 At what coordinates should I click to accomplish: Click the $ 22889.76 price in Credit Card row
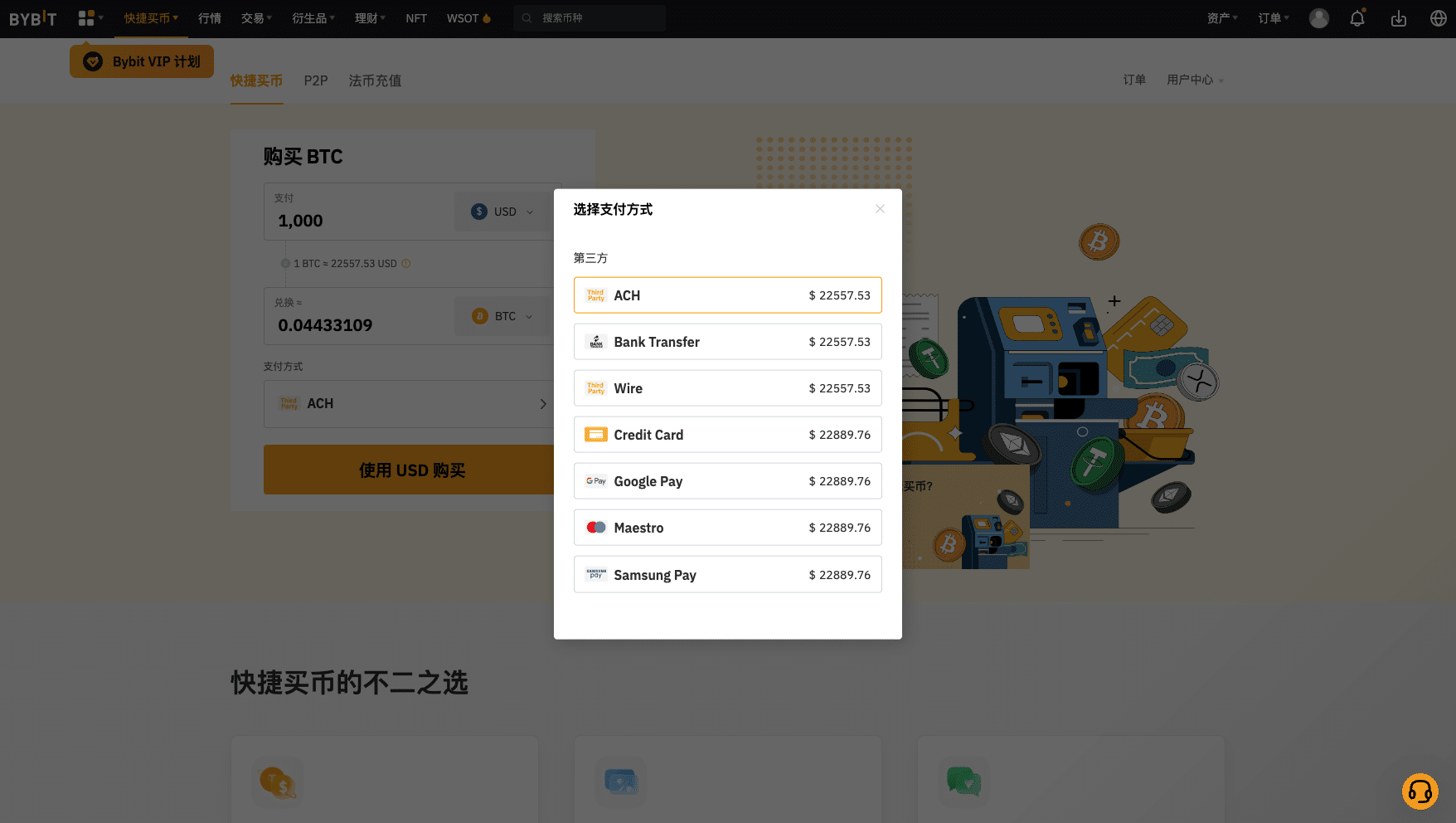pos(839,435)
